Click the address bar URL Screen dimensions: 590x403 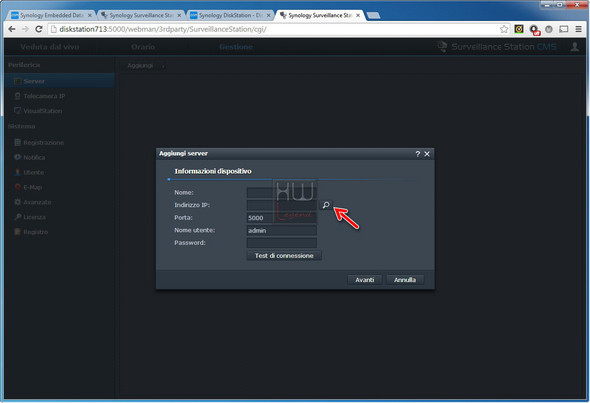point(163,29)
